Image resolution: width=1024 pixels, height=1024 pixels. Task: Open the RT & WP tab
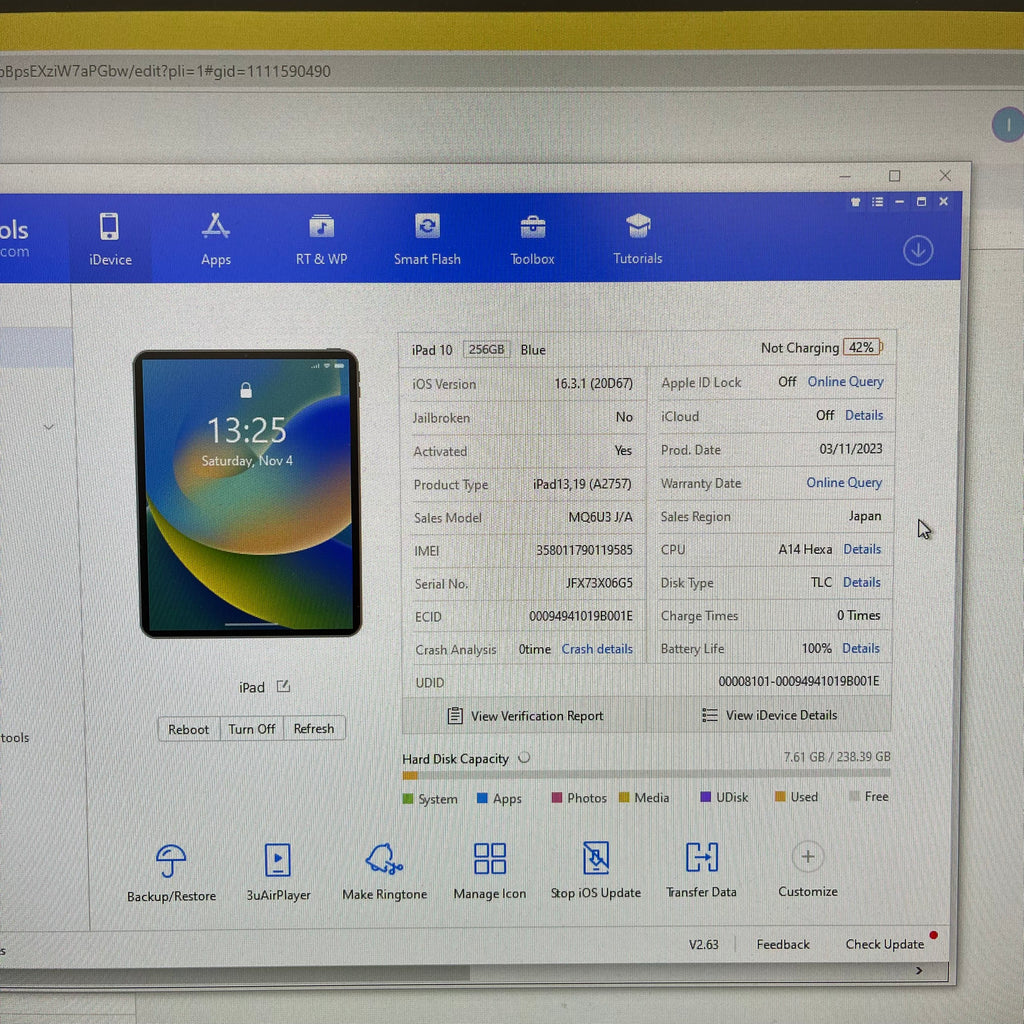tap(321, 239)
